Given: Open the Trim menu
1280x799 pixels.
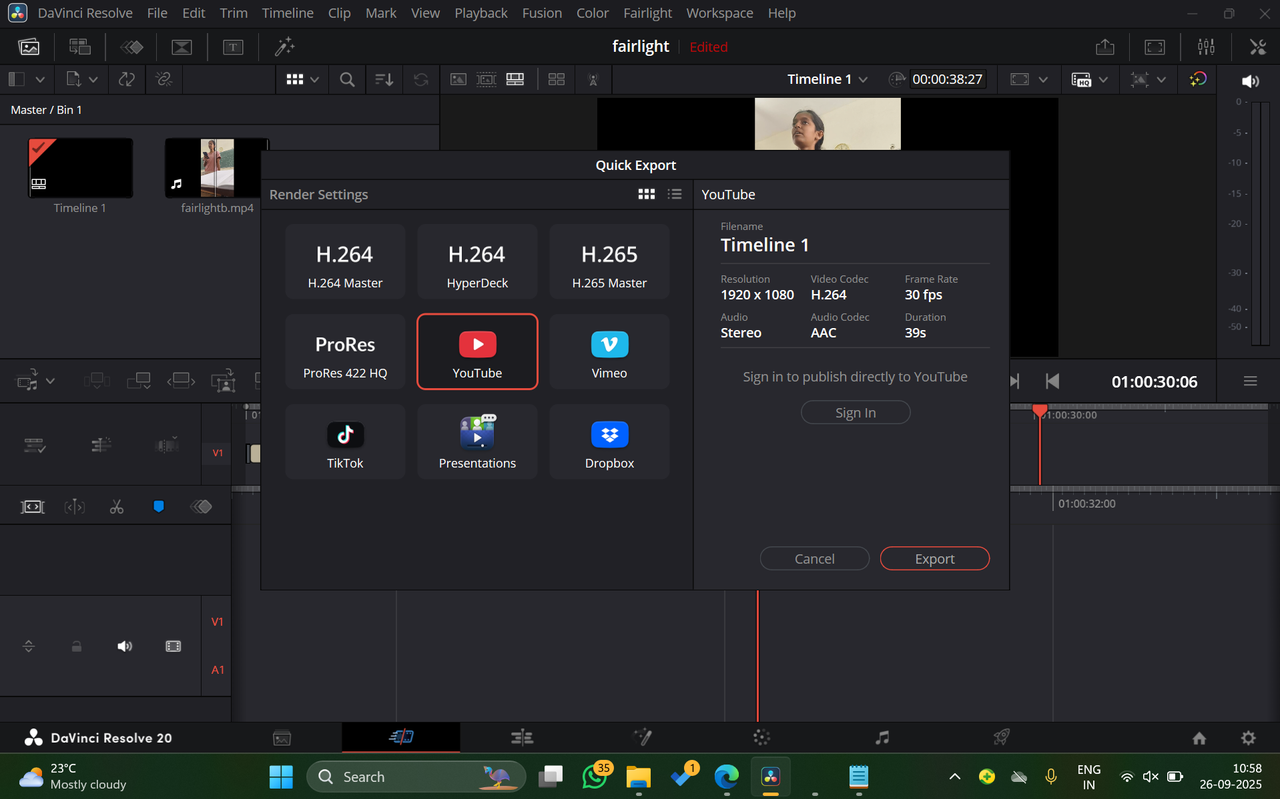Looking at the screenshot, I should 233,13.
